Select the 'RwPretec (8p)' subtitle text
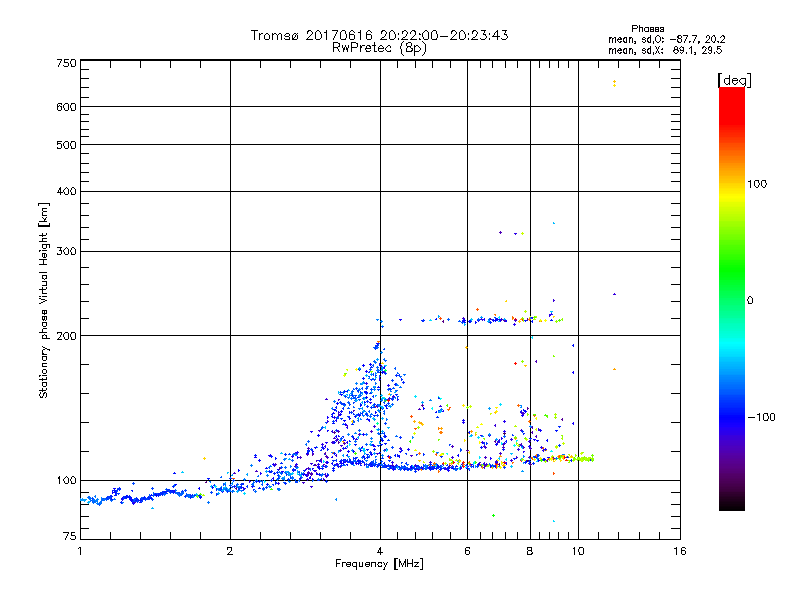This screenshot has height=600, width=800. (379, 48)
